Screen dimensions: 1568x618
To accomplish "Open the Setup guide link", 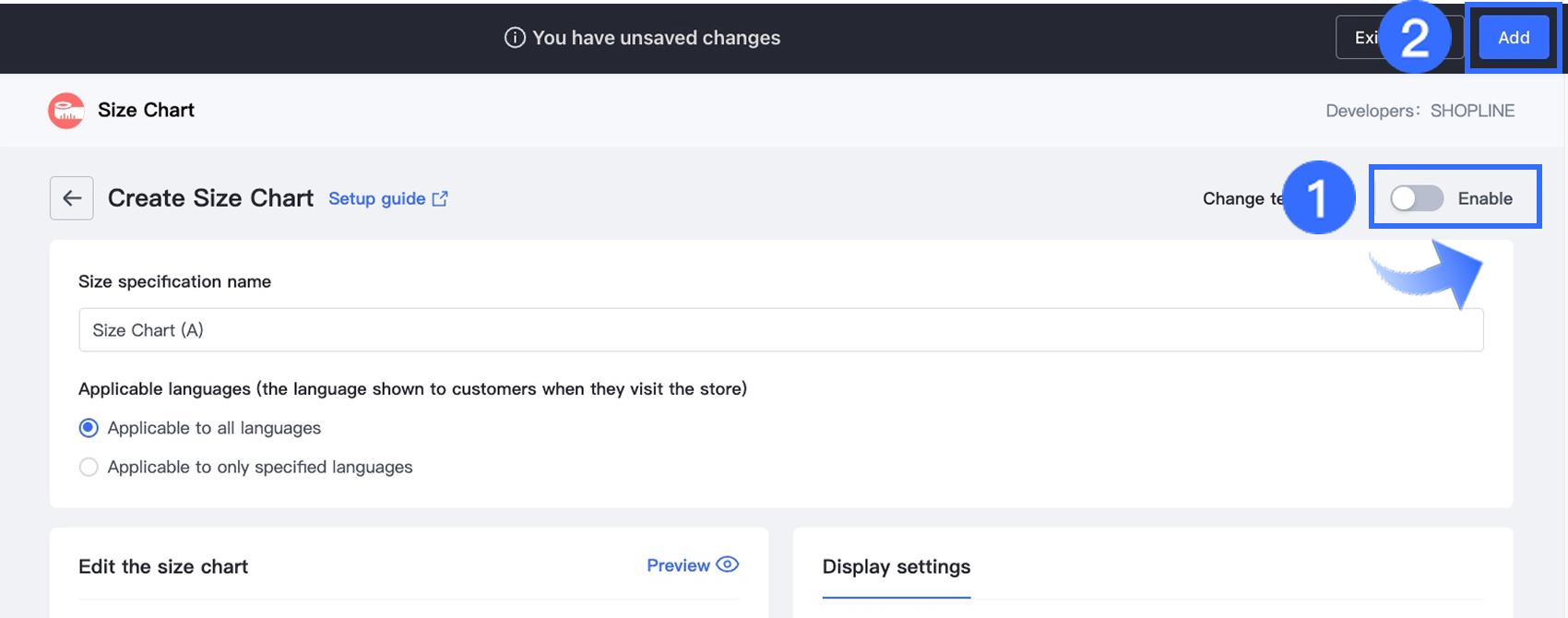I will pos(377,198).
